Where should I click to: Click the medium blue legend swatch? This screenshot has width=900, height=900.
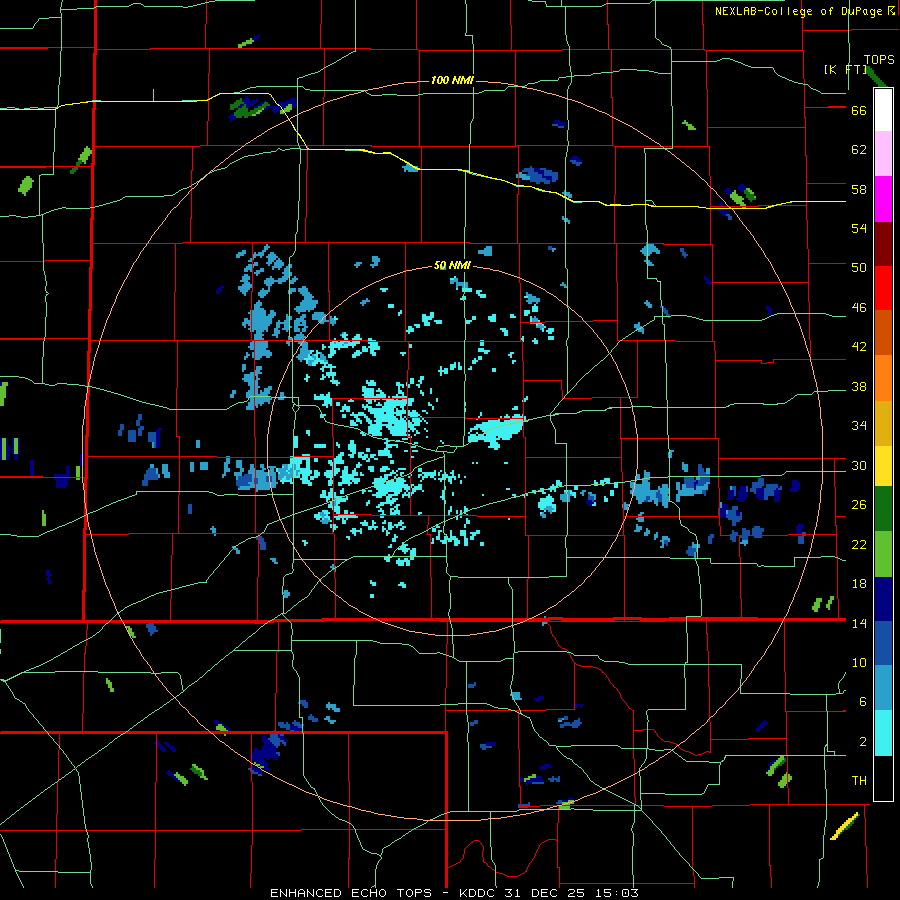[883, 643]
